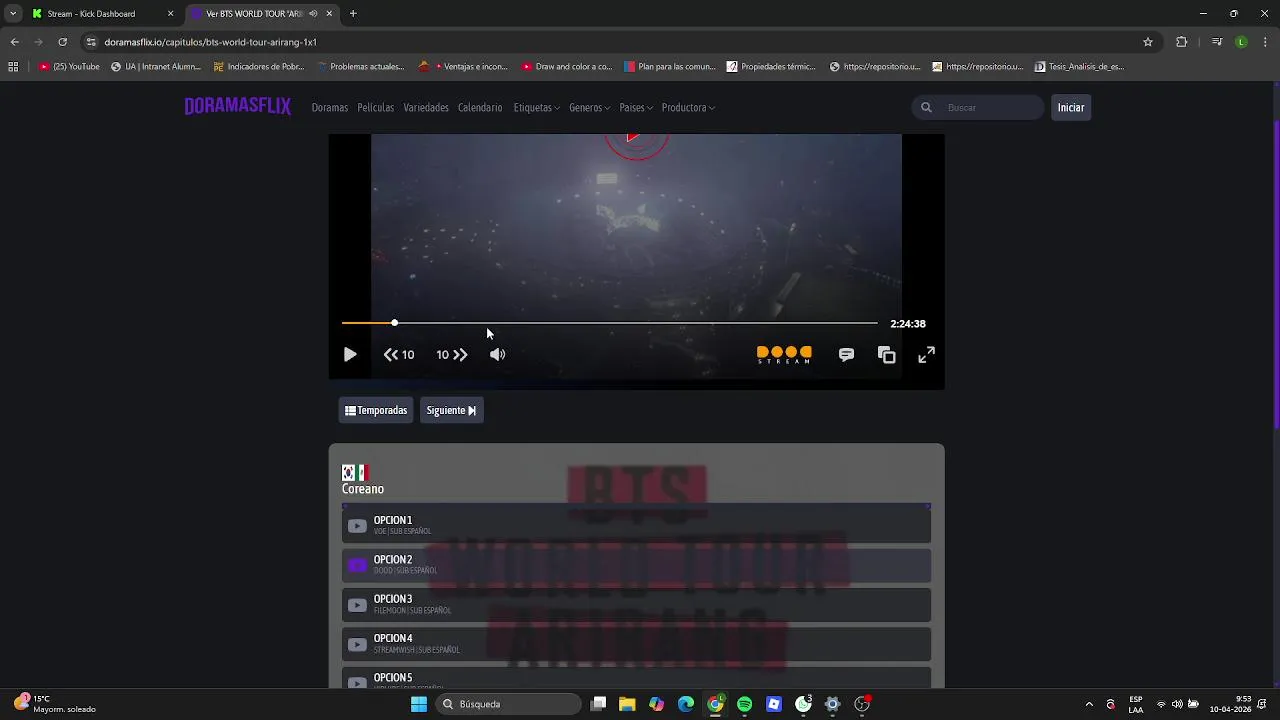Viewport: 1280px width, 720px height.
Task: Click the Coreano language label
Action: [x=363, y=489]
